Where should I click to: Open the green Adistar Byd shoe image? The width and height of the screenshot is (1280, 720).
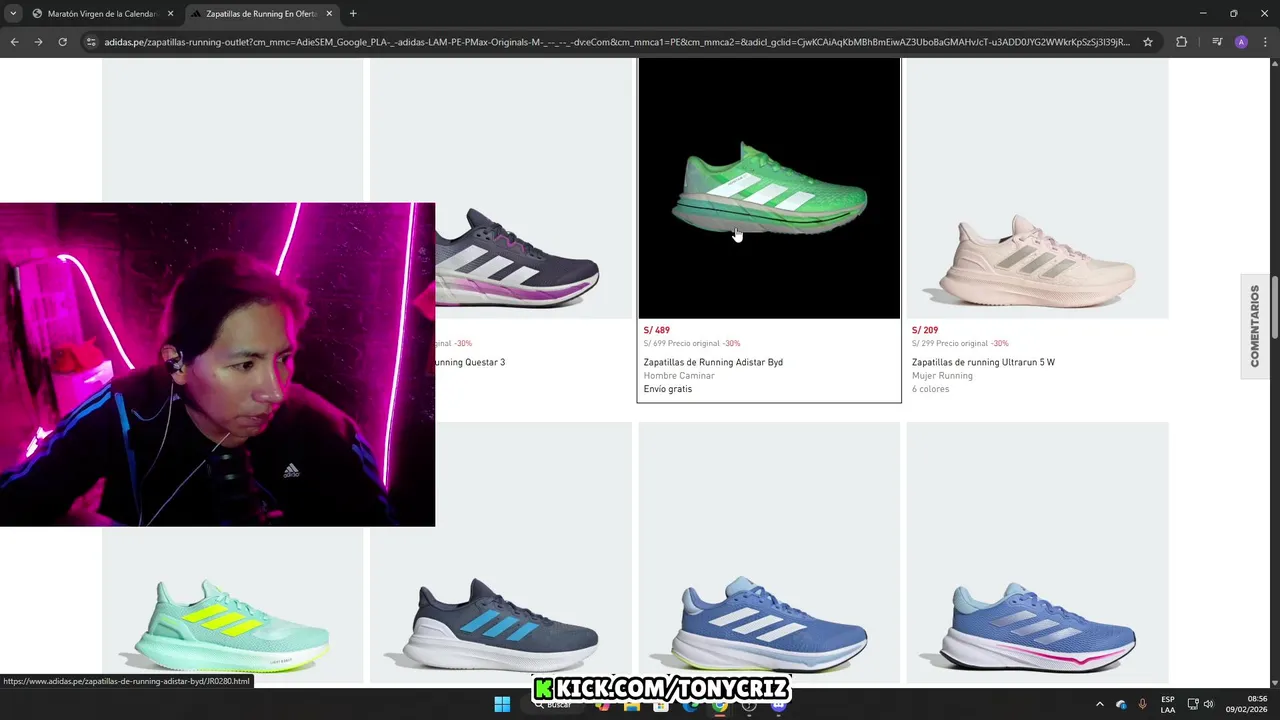769,188
